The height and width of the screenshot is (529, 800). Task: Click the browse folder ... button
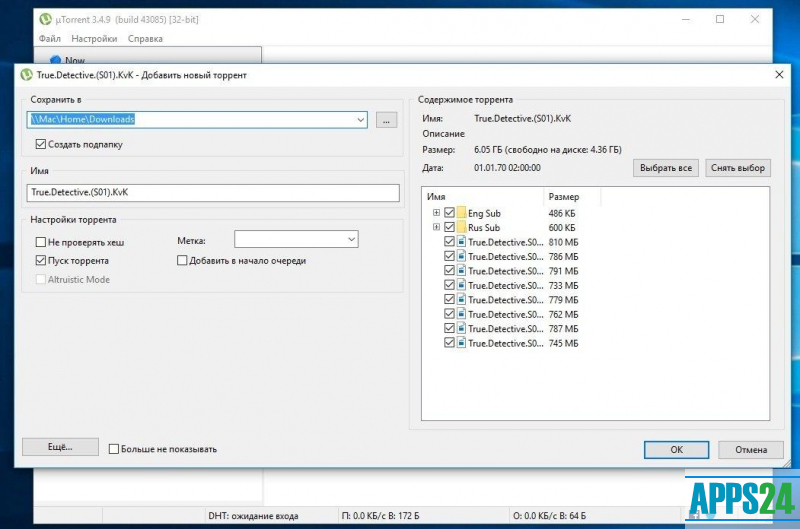[386, 120]
